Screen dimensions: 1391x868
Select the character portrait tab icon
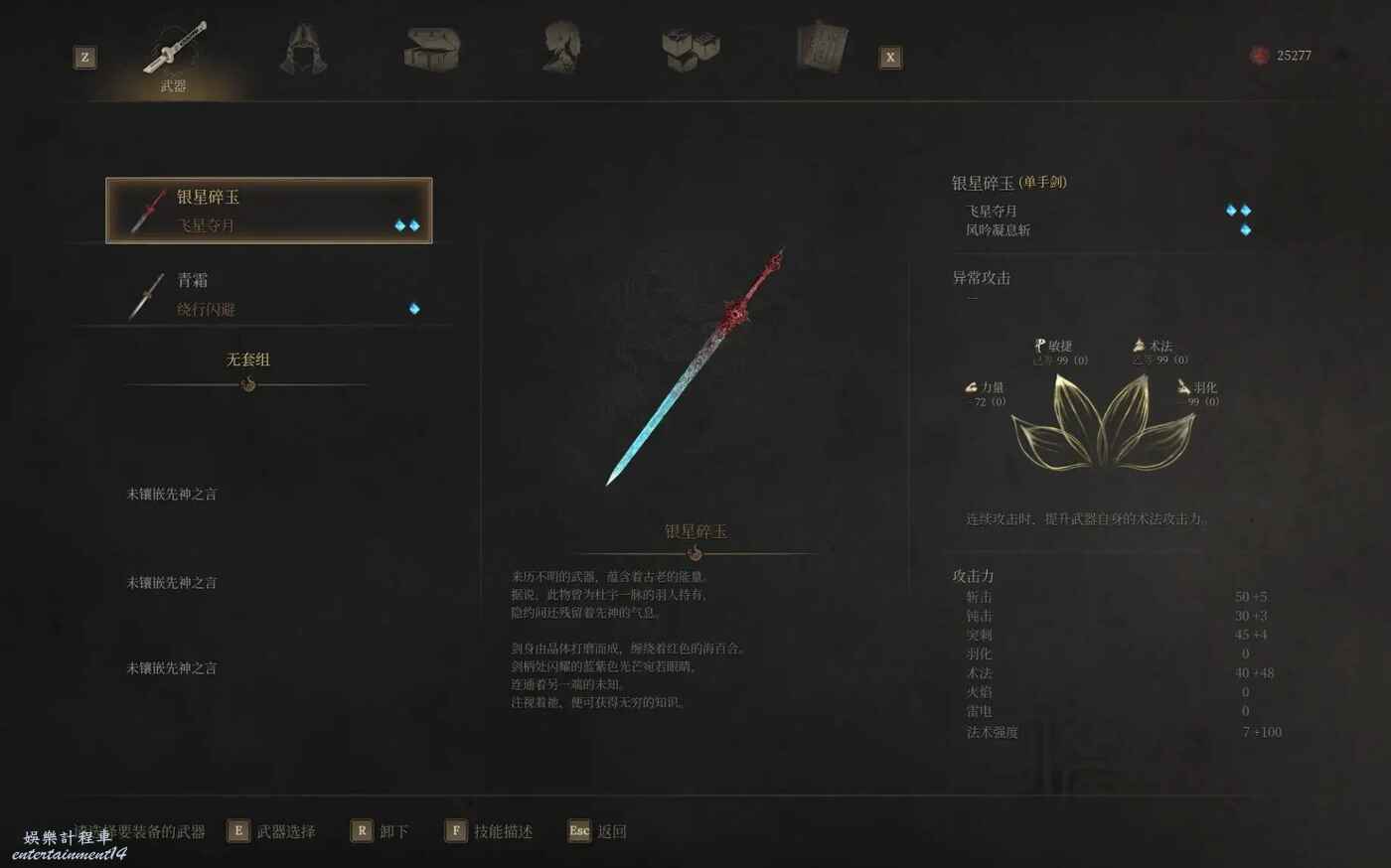pyautogui.click(x=562, y=48)
